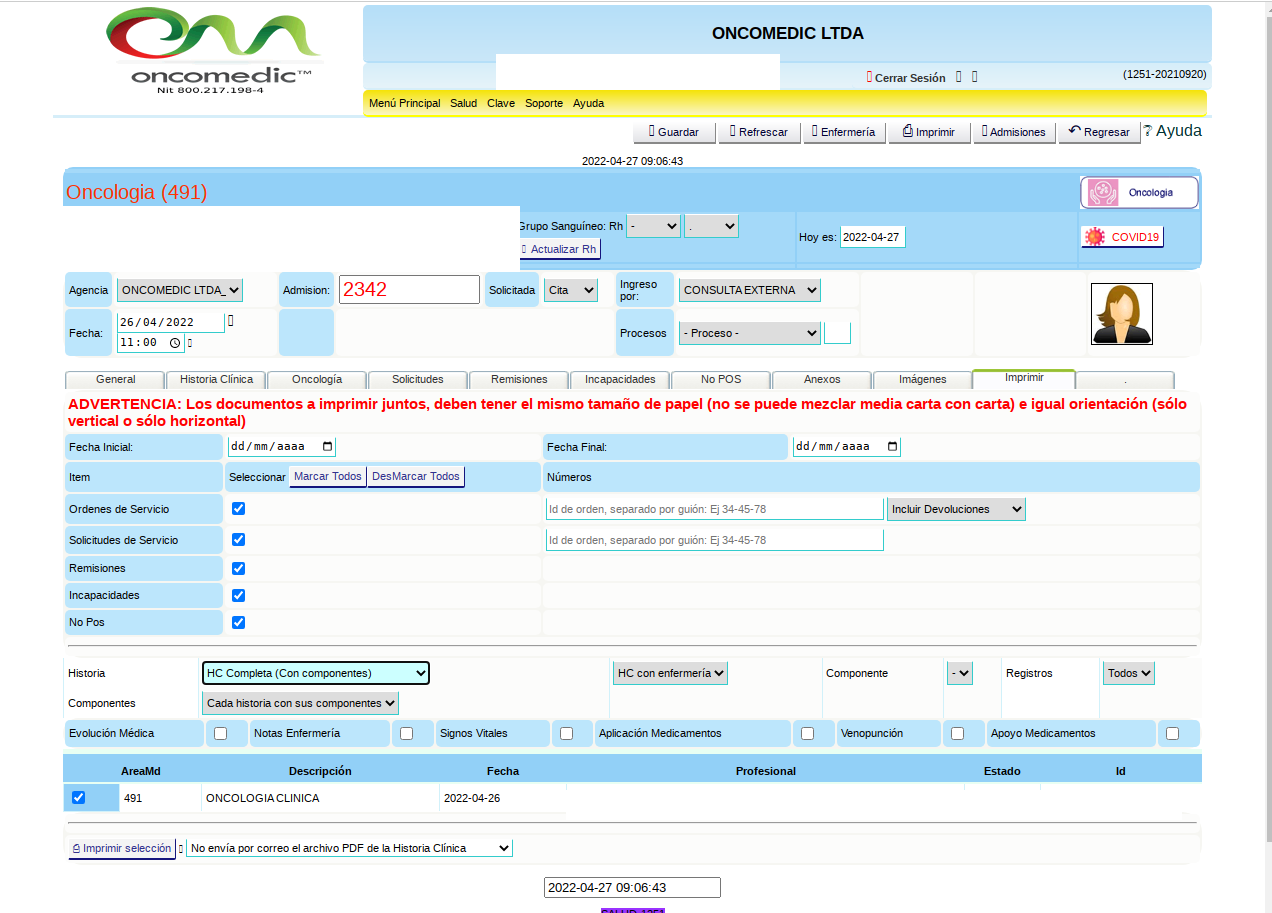
Task: Expand the Ingreso por Consulta Externa dropdown
Action: (748, 290)
